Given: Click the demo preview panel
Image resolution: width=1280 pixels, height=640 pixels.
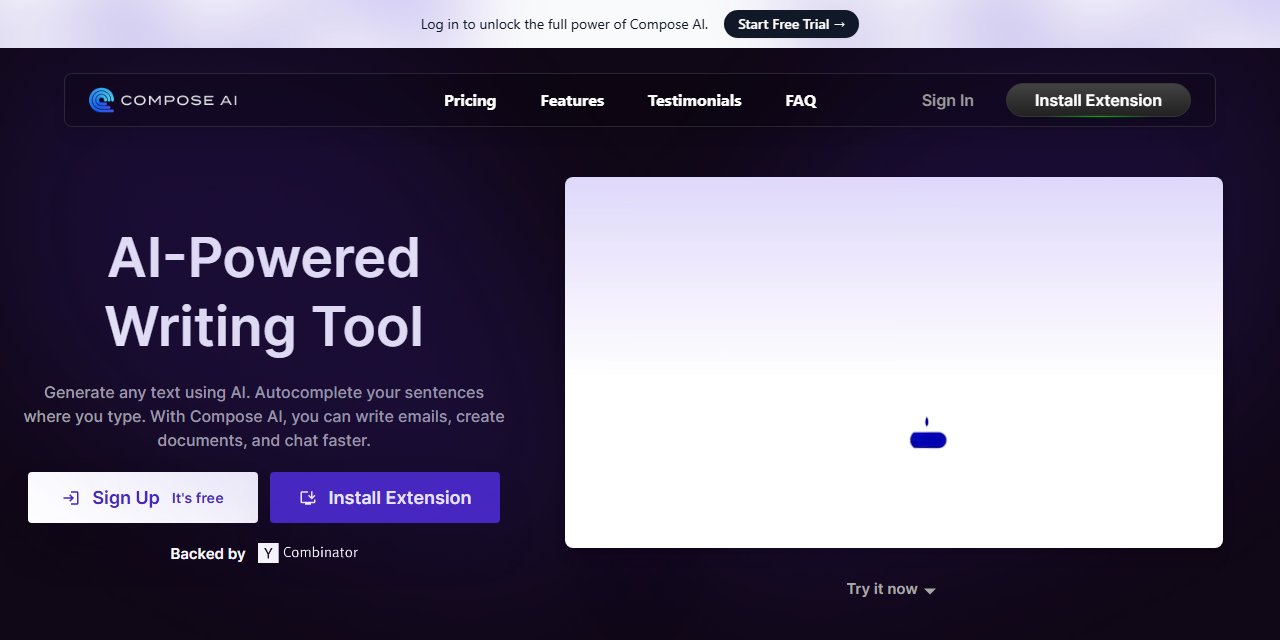Looking at the screenshot, I should pos(894,362).
